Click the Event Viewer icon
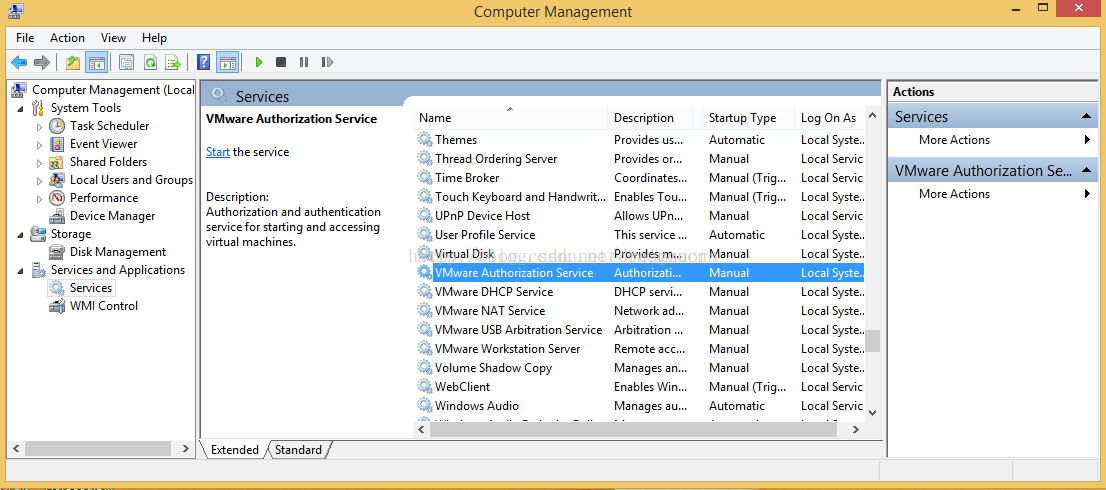This screenshot has width=1106, height=490. click(x=57, y=145)
